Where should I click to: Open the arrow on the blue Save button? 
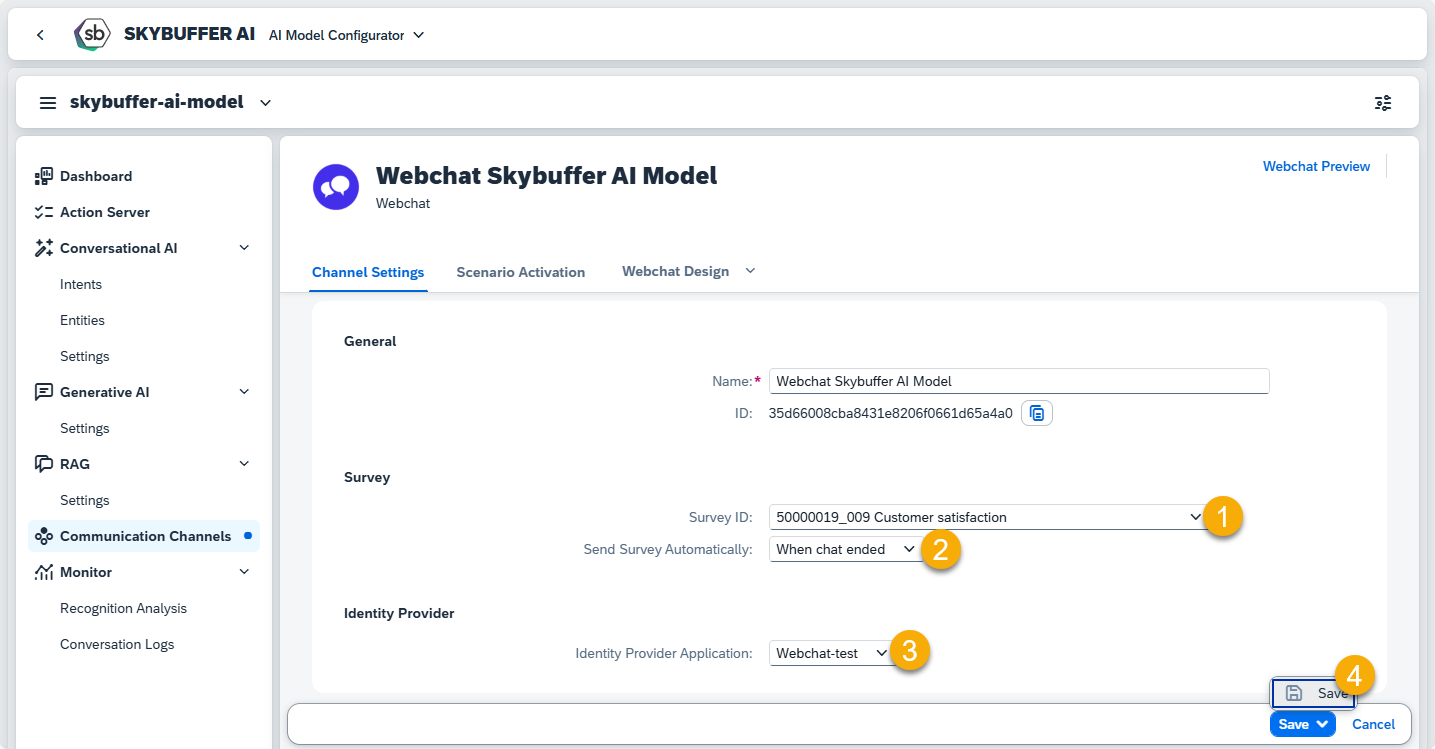pyautogui.click(x=1323, y=724)
